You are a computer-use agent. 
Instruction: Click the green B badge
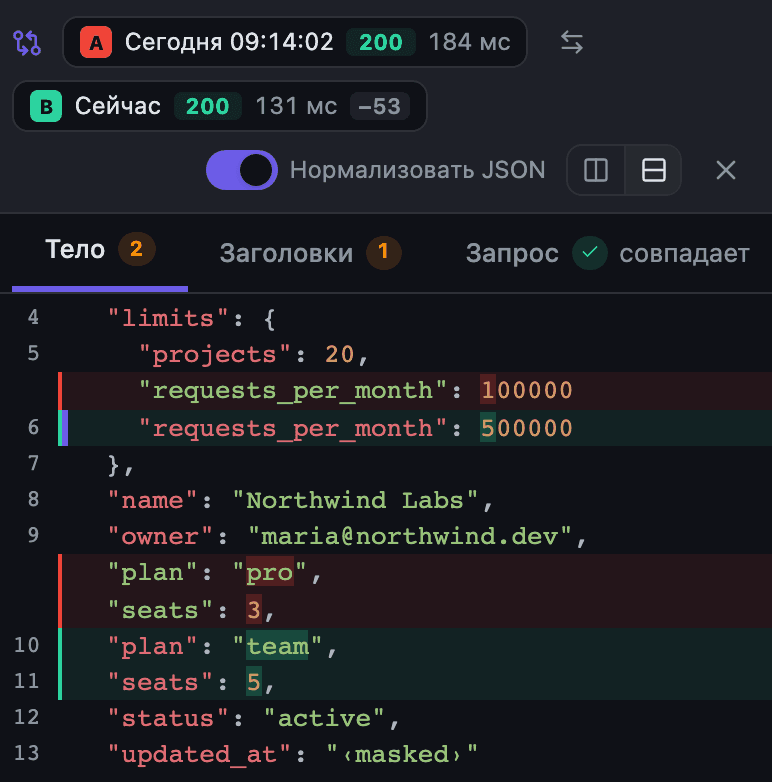pyautogui.click(x=46, y=106)
